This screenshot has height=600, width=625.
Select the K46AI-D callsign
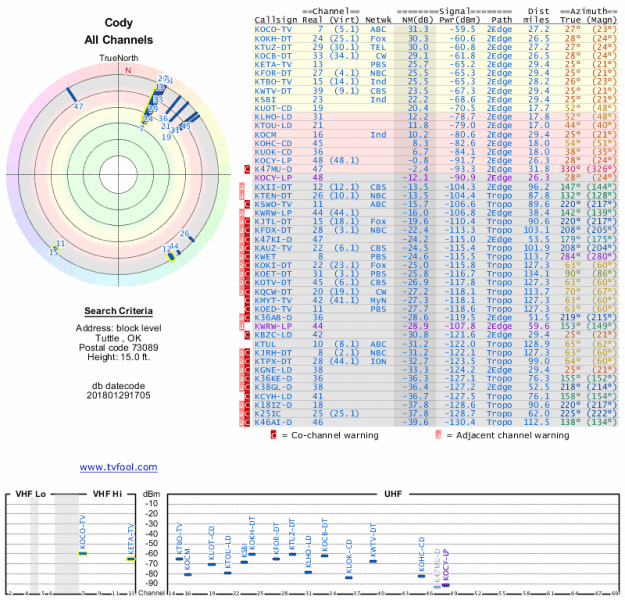(x=273, y=422)
